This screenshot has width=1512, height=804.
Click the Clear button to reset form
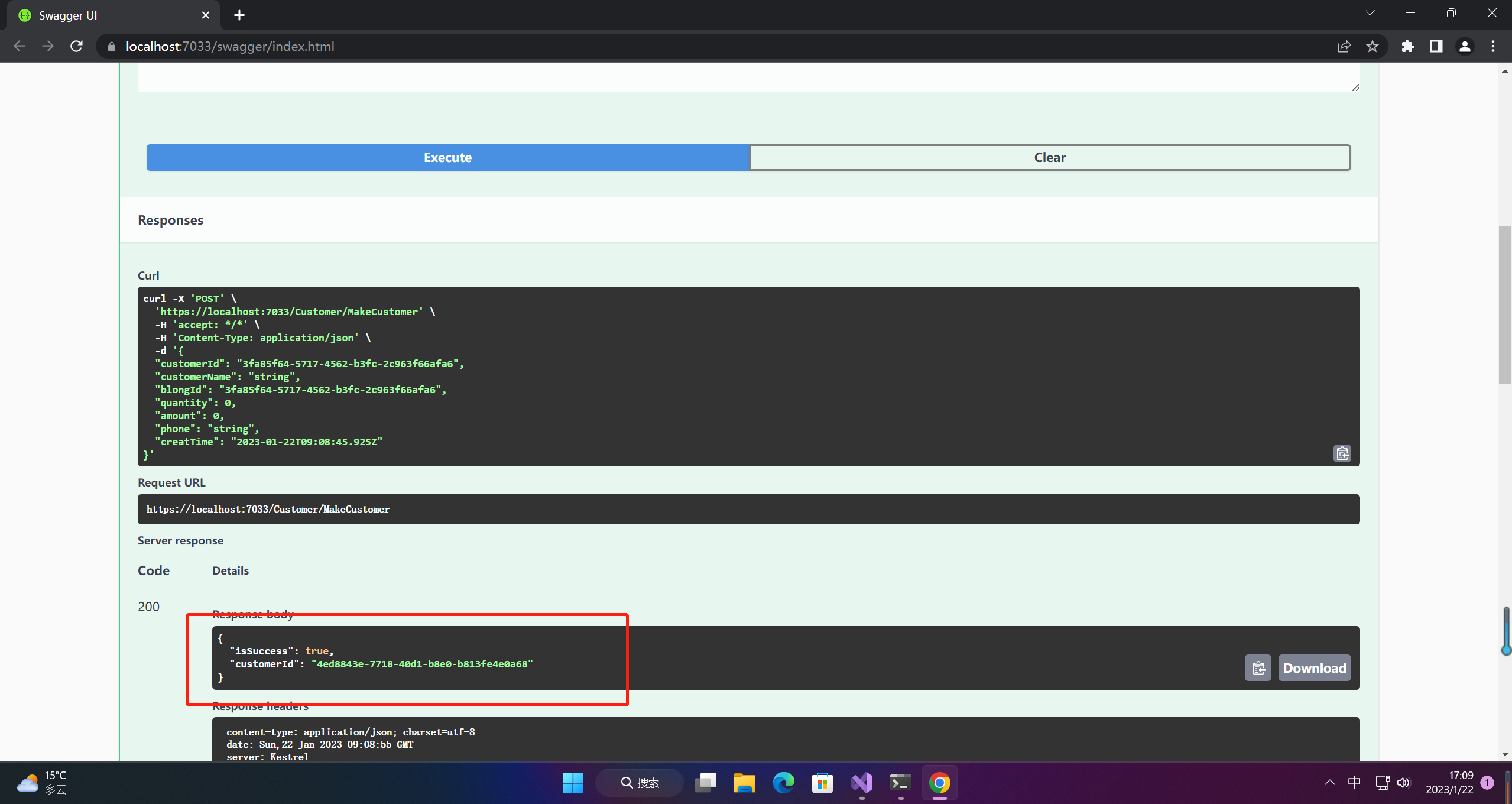click(x=1050, y=157)
